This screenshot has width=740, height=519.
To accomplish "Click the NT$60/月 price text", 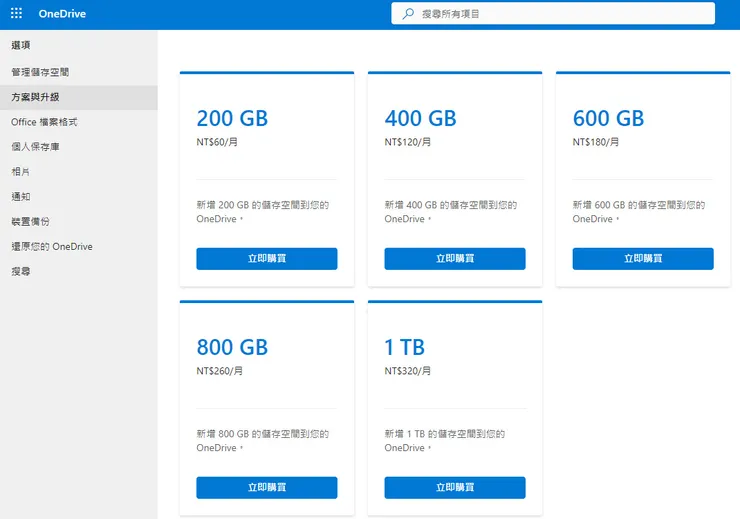I will click(x=217, y=142).
